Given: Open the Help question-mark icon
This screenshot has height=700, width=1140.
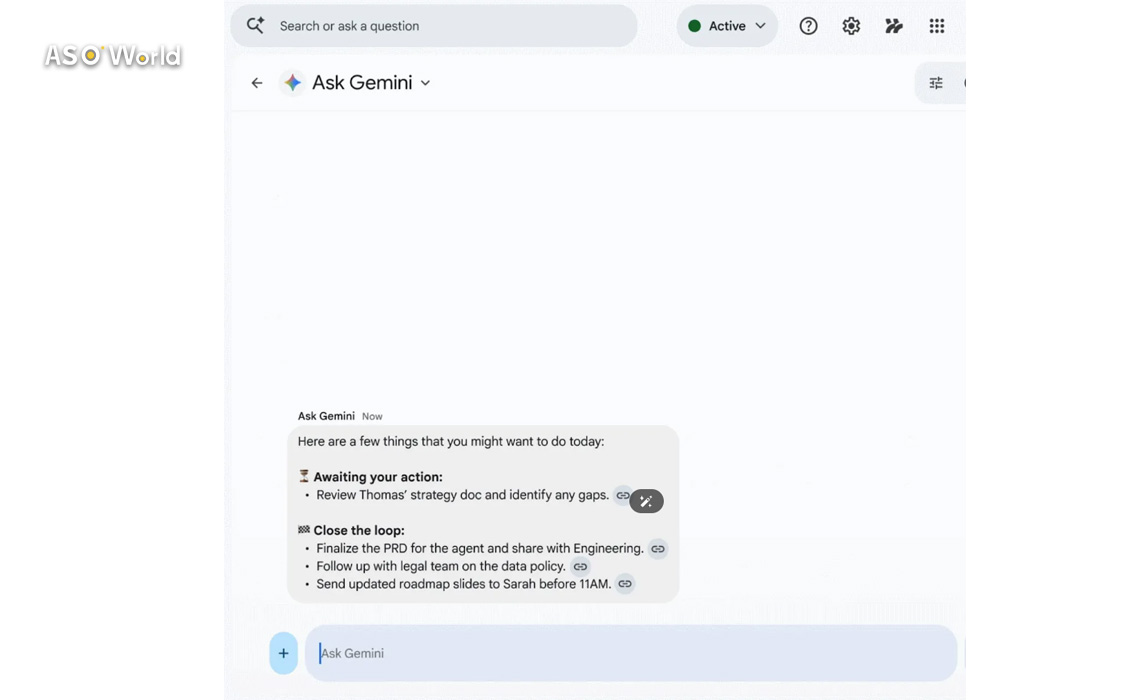Looking at the screenshot, I should tap(808, 26).
